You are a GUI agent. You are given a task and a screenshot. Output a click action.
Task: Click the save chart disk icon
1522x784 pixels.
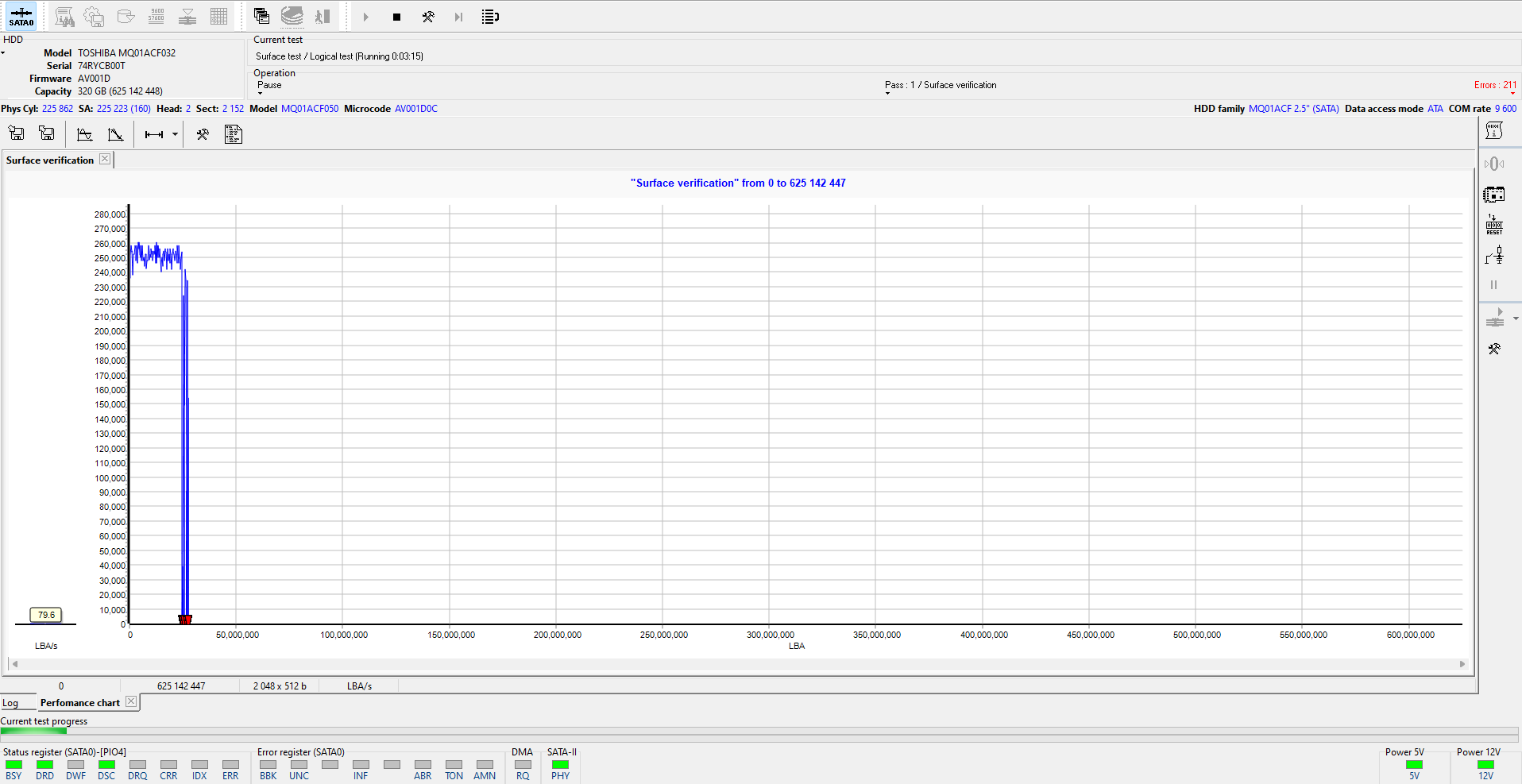47,133
